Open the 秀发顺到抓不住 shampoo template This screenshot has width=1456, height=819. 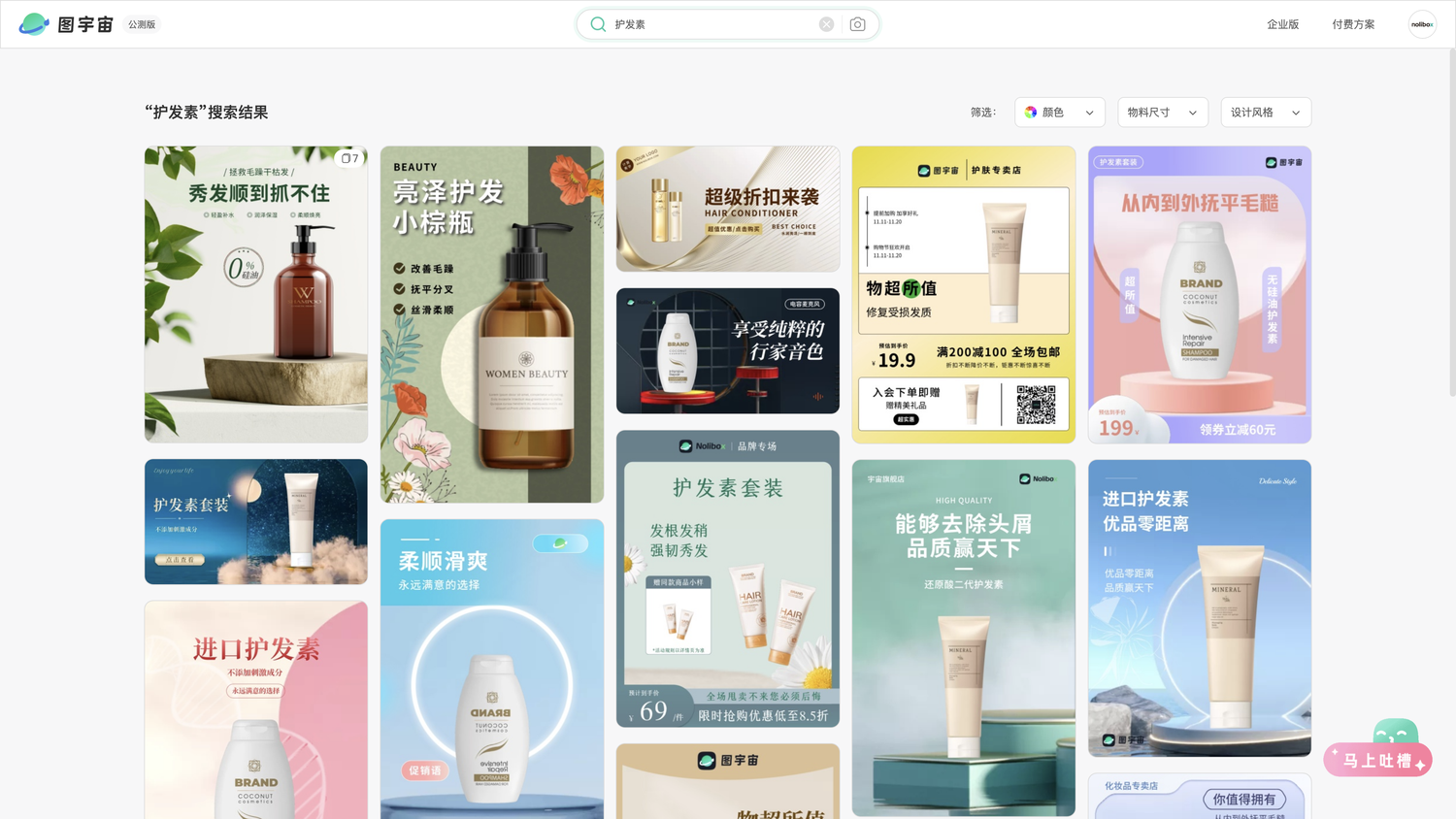click(x=256, y=295)
